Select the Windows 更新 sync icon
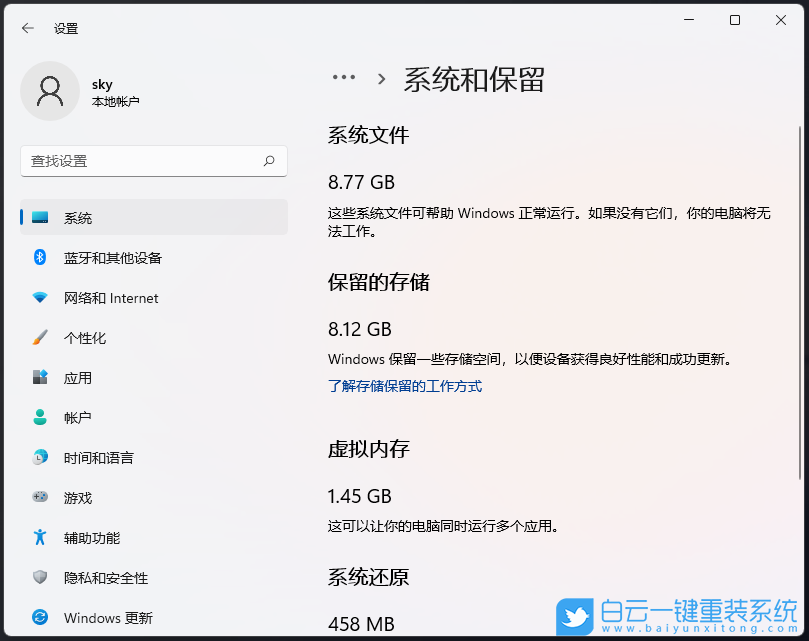 [40, 618]
